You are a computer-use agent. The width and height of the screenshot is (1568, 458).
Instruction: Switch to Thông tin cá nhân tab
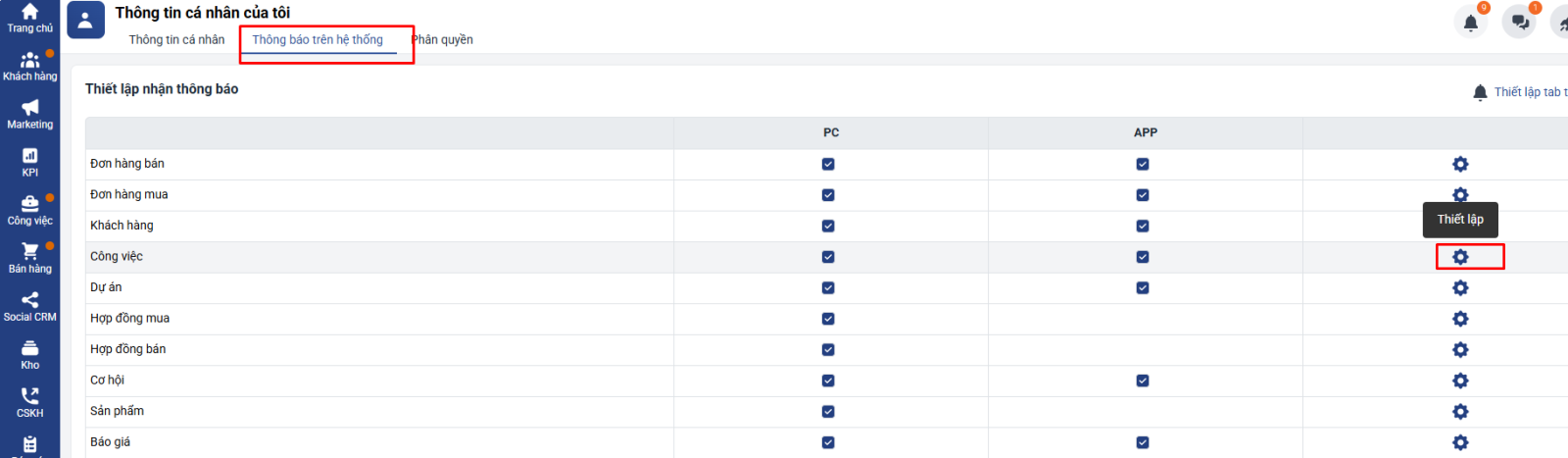pos(176,40)
